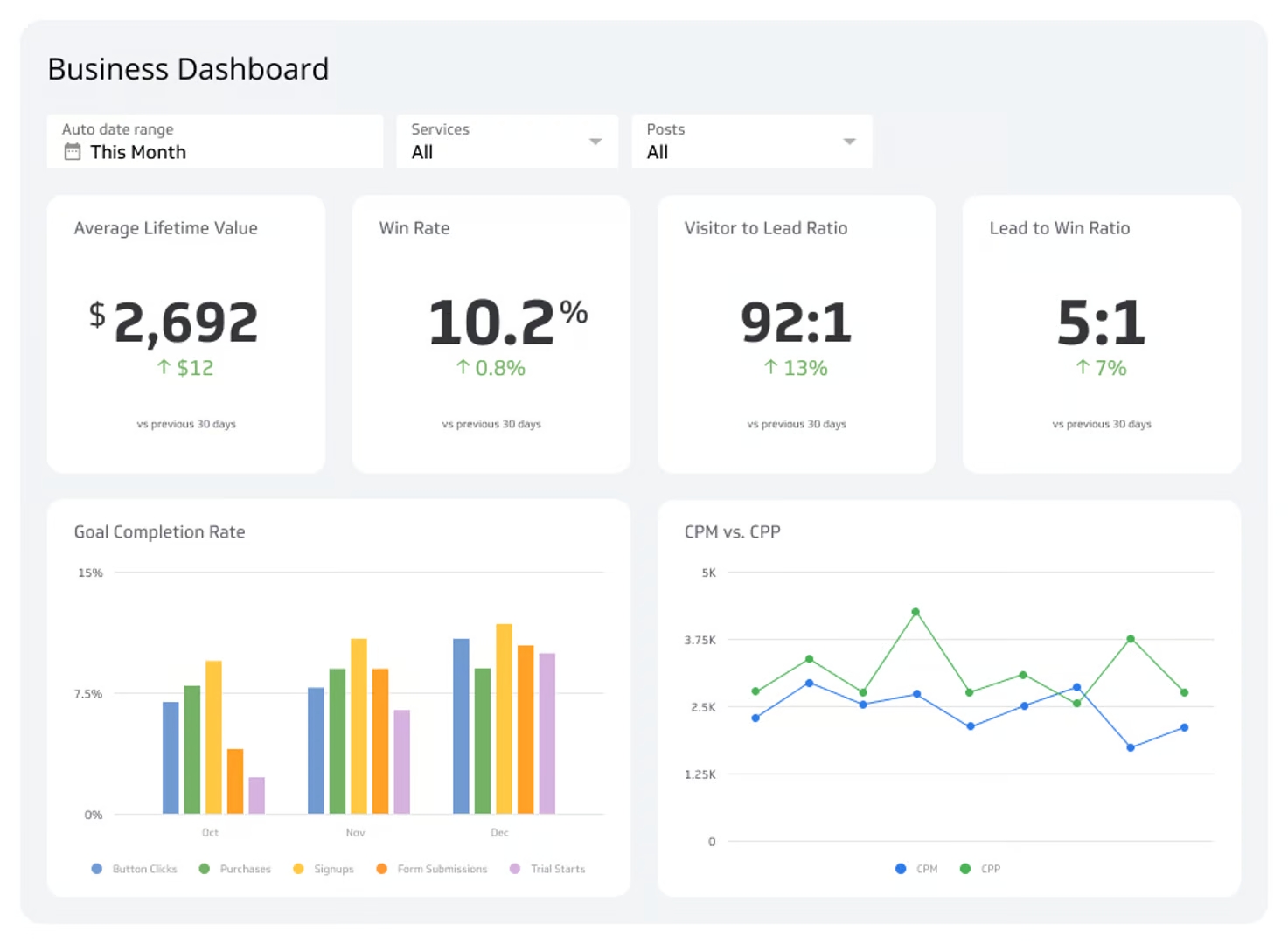Click the green arrow on Lead to Win Ratio
The width and height of the screenshot is (1288, 944).
click(1082, 368)
